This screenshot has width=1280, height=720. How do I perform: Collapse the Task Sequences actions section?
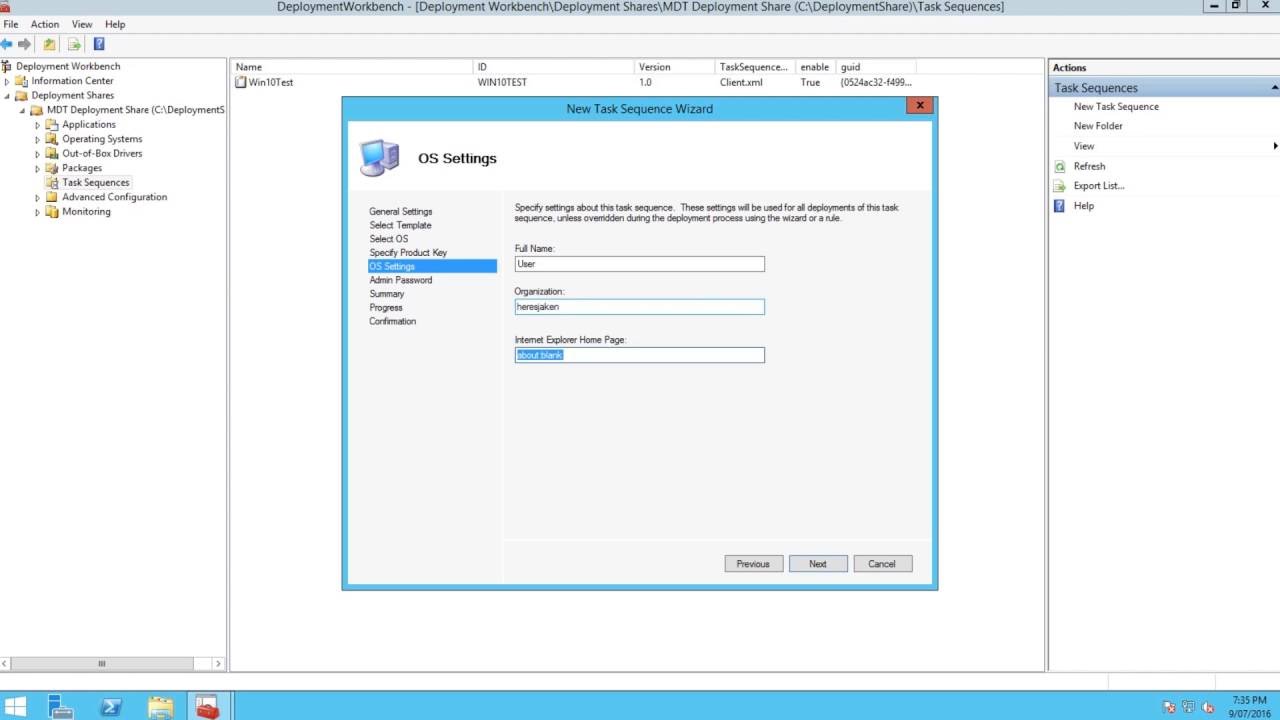pyautogui.click(x=1275, y=88)
